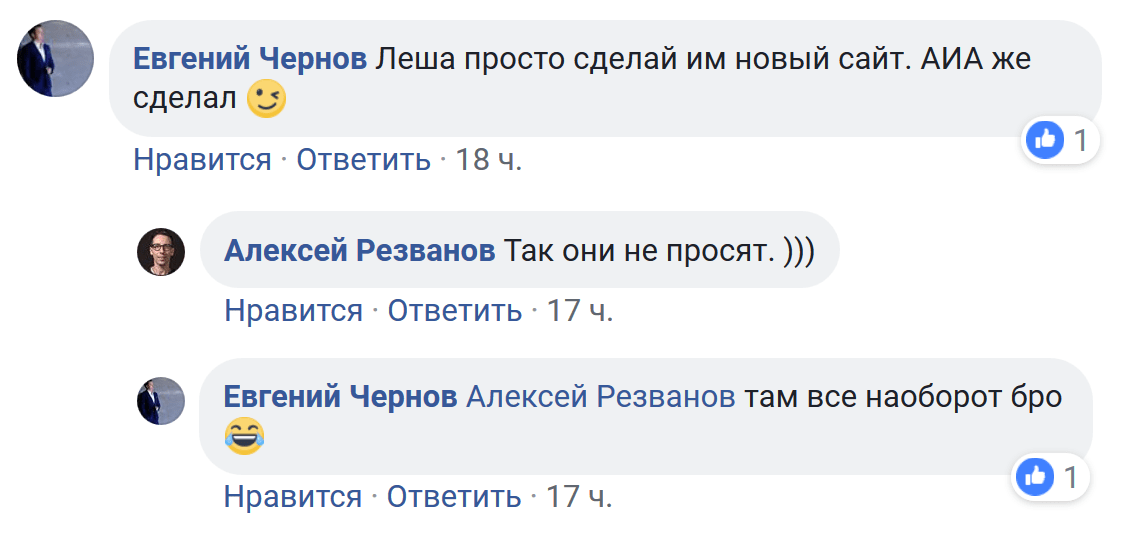
Task: Click the 17 ч. timestamp on the last reply
Action: [x=580, y=496]
